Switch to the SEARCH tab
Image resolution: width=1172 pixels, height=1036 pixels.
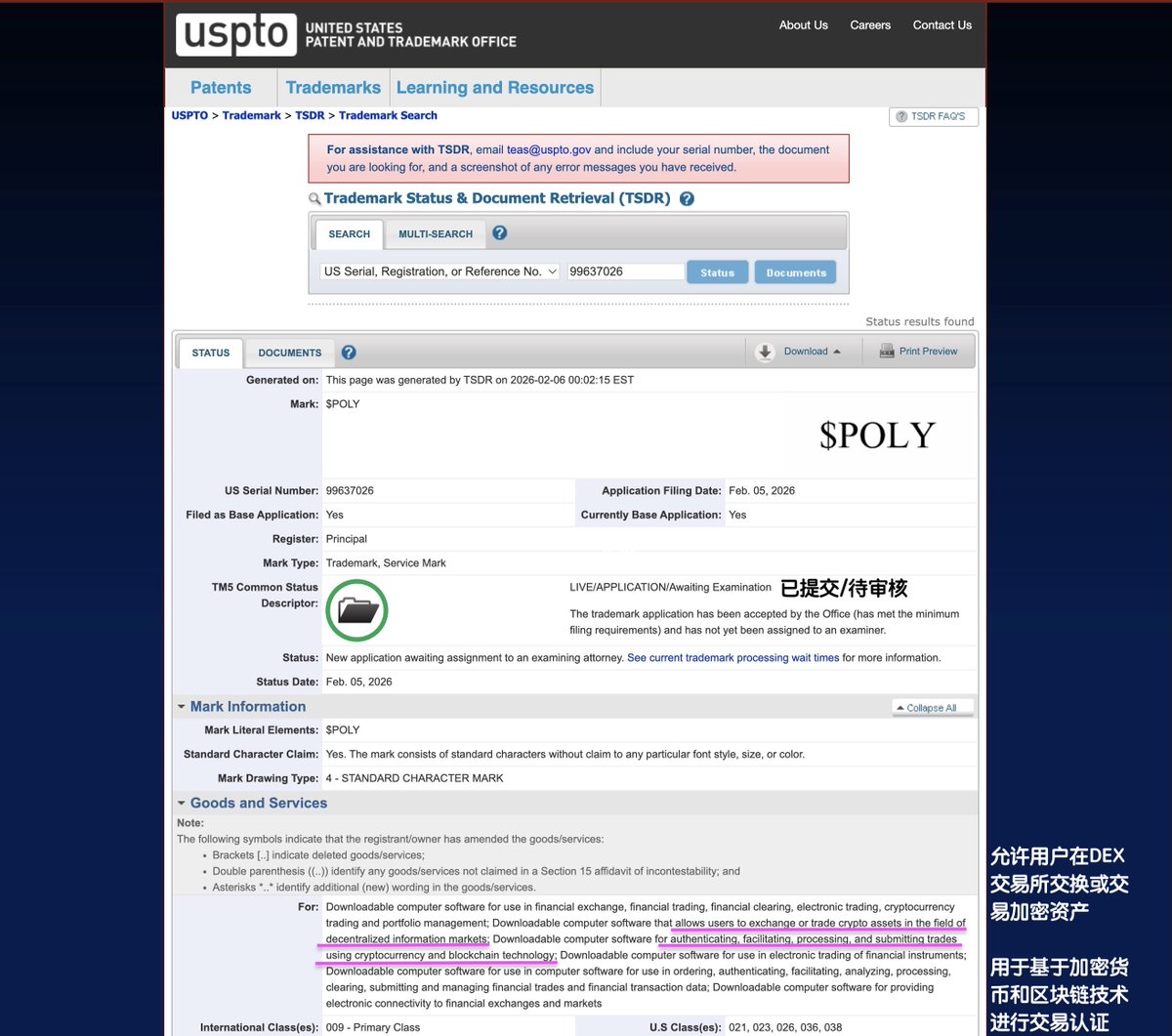tap(349, 234)
